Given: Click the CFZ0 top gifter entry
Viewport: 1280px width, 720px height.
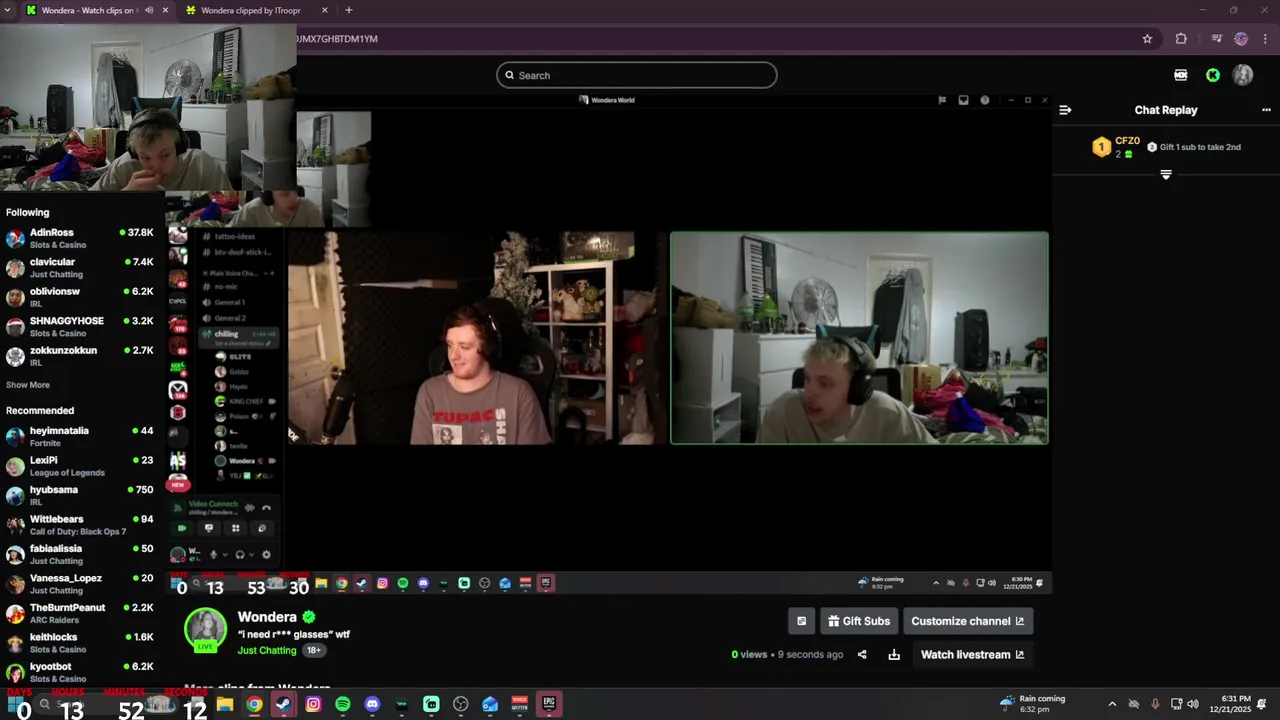Looking at the screenshot, I should [1115, 147].
